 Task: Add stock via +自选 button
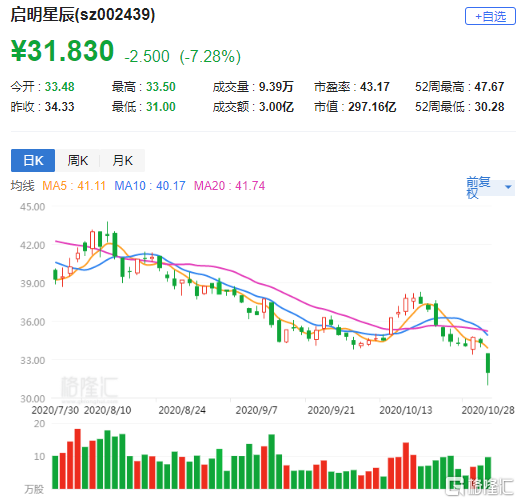tap(490, 16)
